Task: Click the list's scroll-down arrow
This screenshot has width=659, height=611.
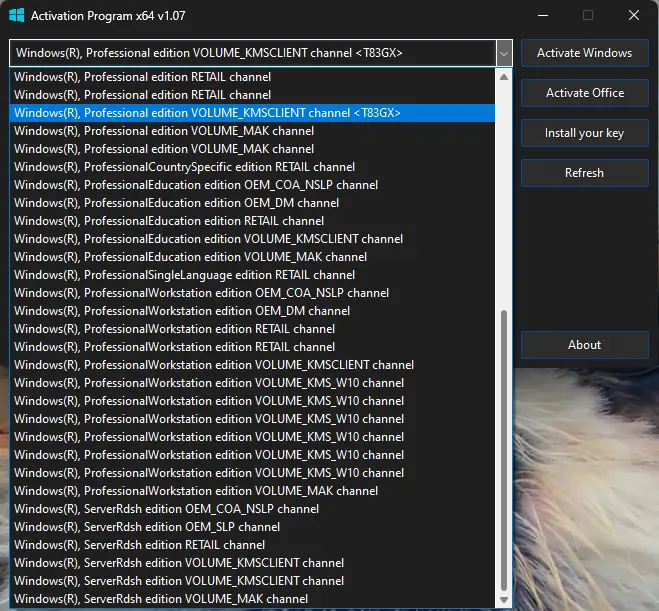Action: point(504,600)
